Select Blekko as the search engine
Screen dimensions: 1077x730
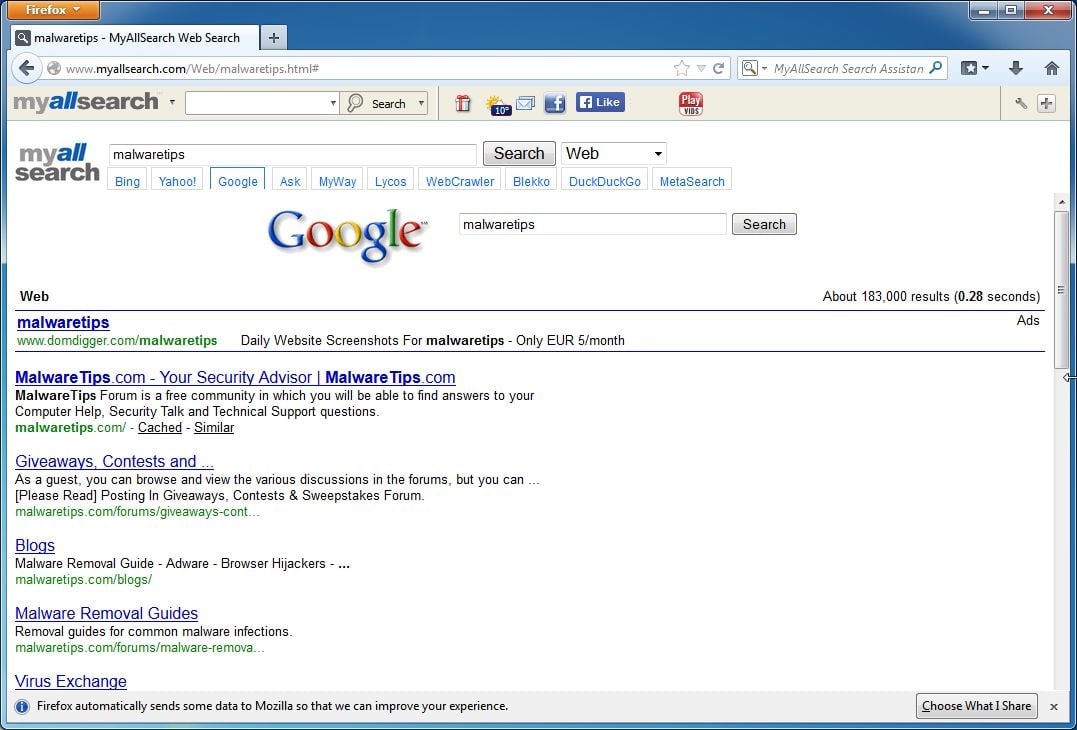click(x=531, y=181)
